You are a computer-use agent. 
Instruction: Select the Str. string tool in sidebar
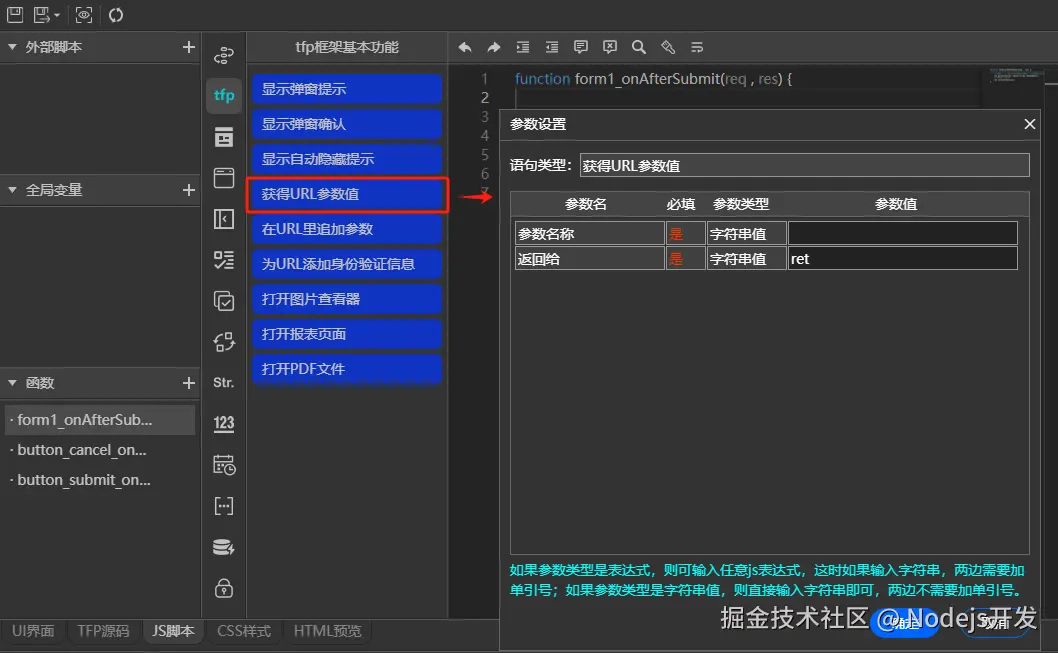click(223, 382)
